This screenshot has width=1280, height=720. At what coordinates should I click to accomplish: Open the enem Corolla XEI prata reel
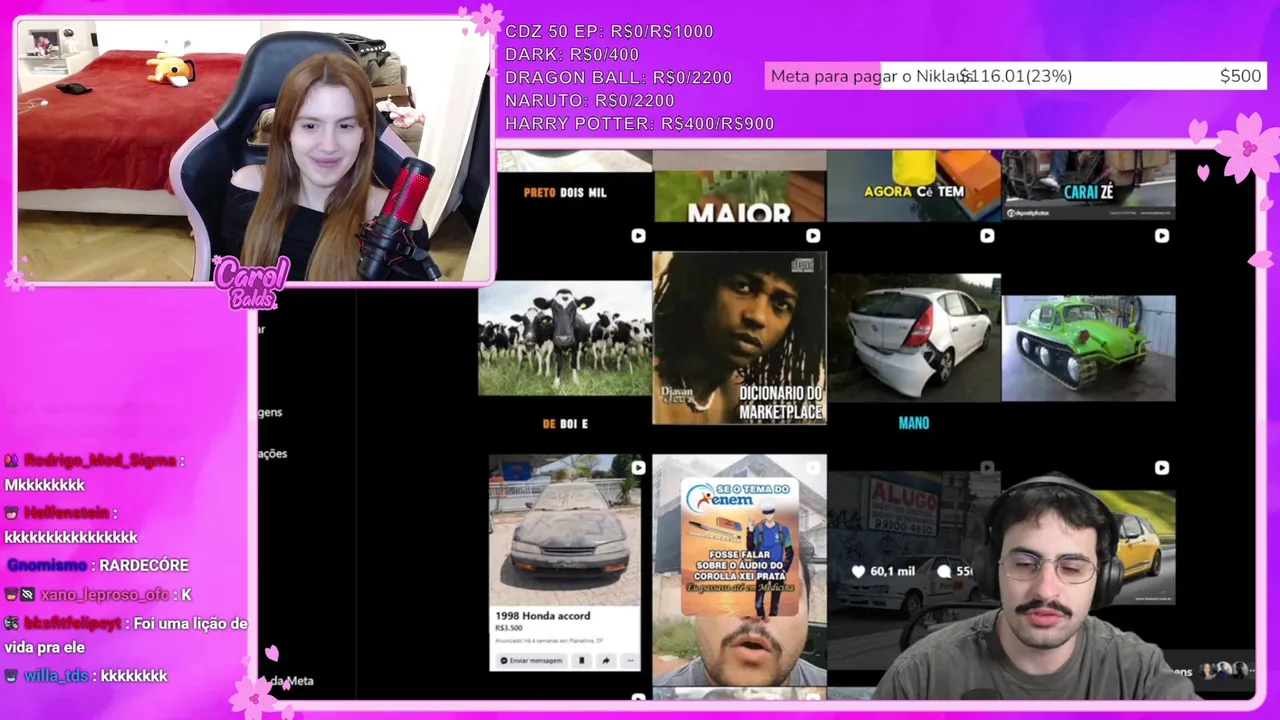739,570
